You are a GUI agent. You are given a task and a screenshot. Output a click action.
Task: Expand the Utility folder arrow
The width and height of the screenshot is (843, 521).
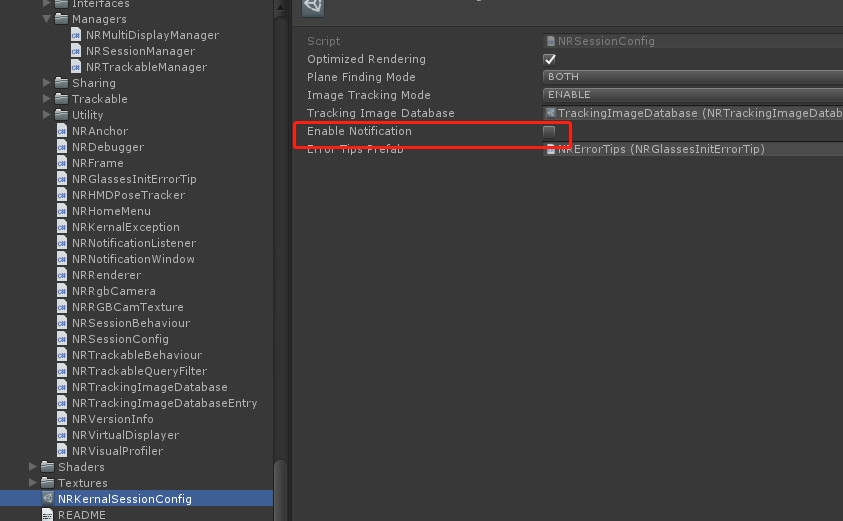(47, 115)
